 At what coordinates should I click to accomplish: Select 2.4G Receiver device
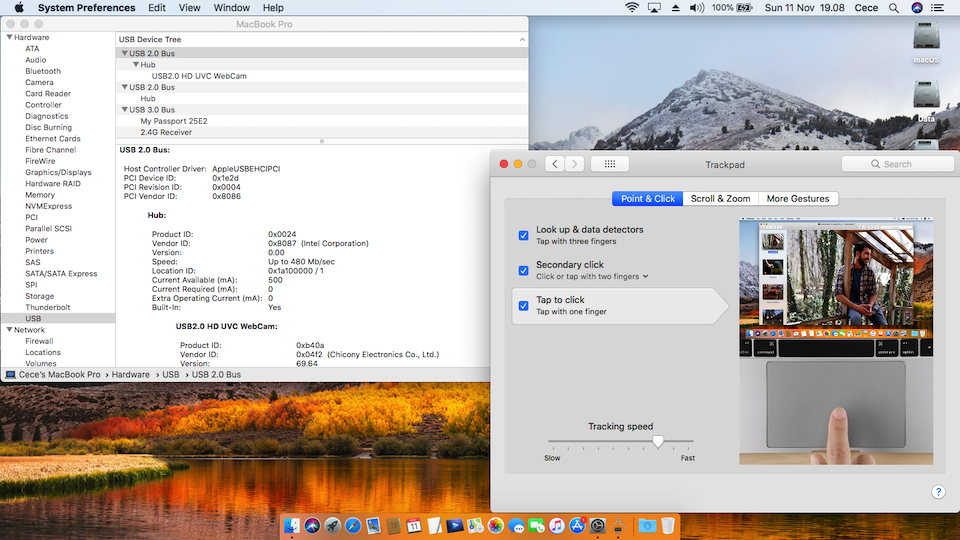point(166,132)
